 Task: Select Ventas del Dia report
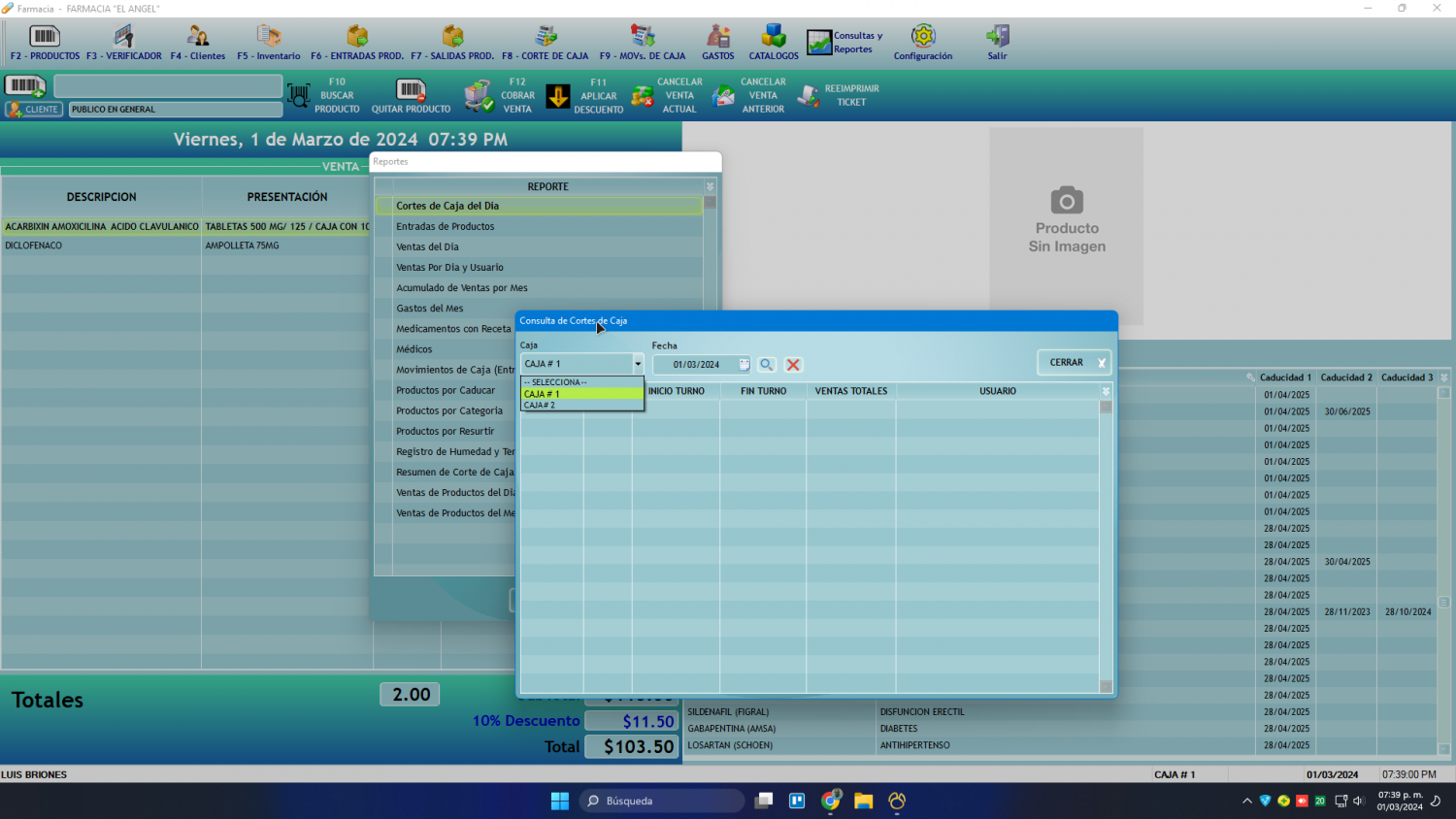539,246
